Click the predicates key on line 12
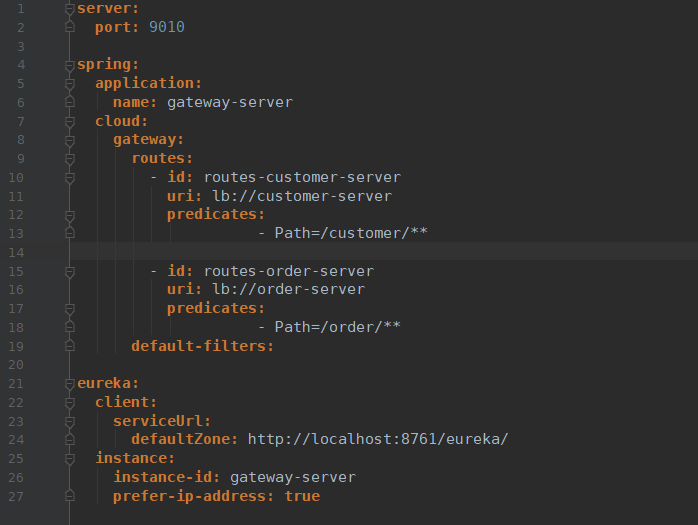698x525 pixels. point(216,215)
